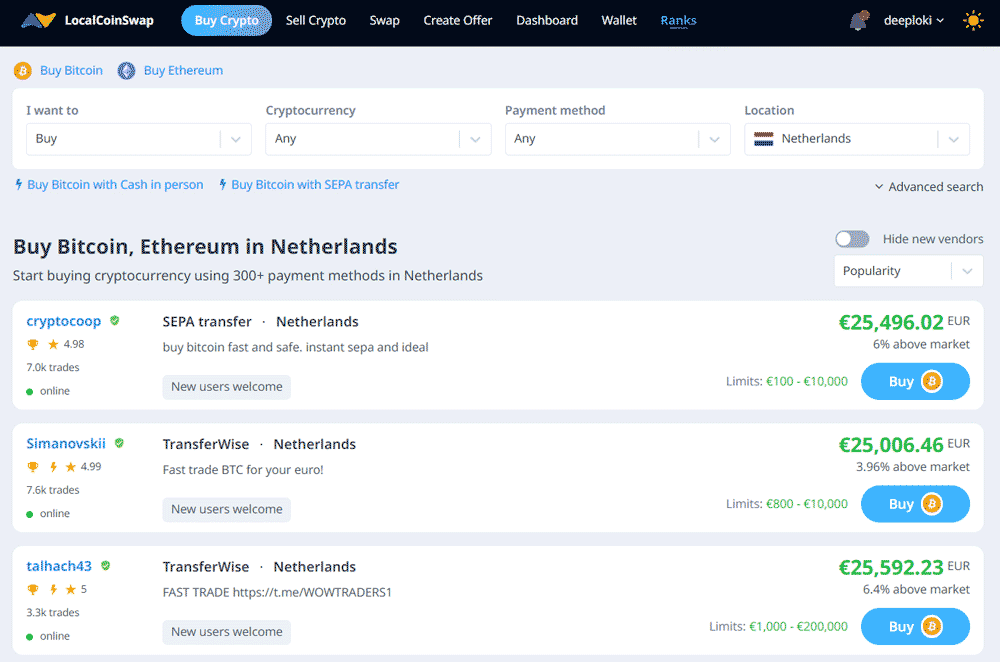Viewport: 1000px width, 662px height.
Task: Click the 7.0k trades text
Action: (x=53, y=367)
